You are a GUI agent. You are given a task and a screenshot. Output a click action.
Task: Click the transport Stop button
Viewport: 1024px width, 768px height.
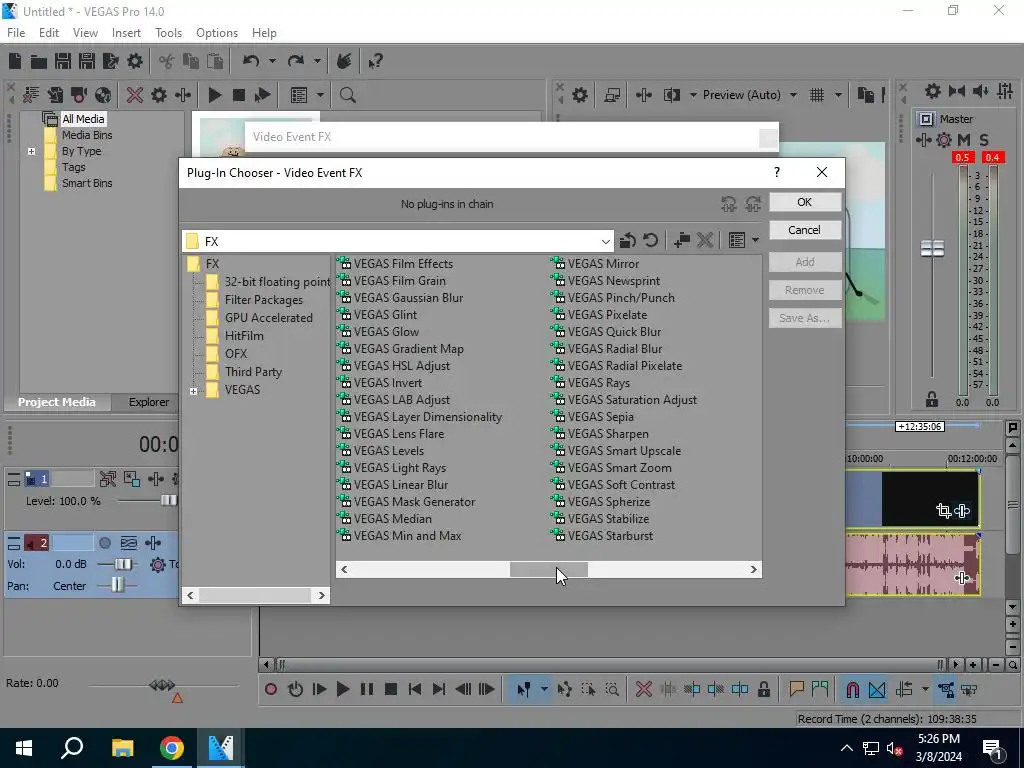point(391,689)
